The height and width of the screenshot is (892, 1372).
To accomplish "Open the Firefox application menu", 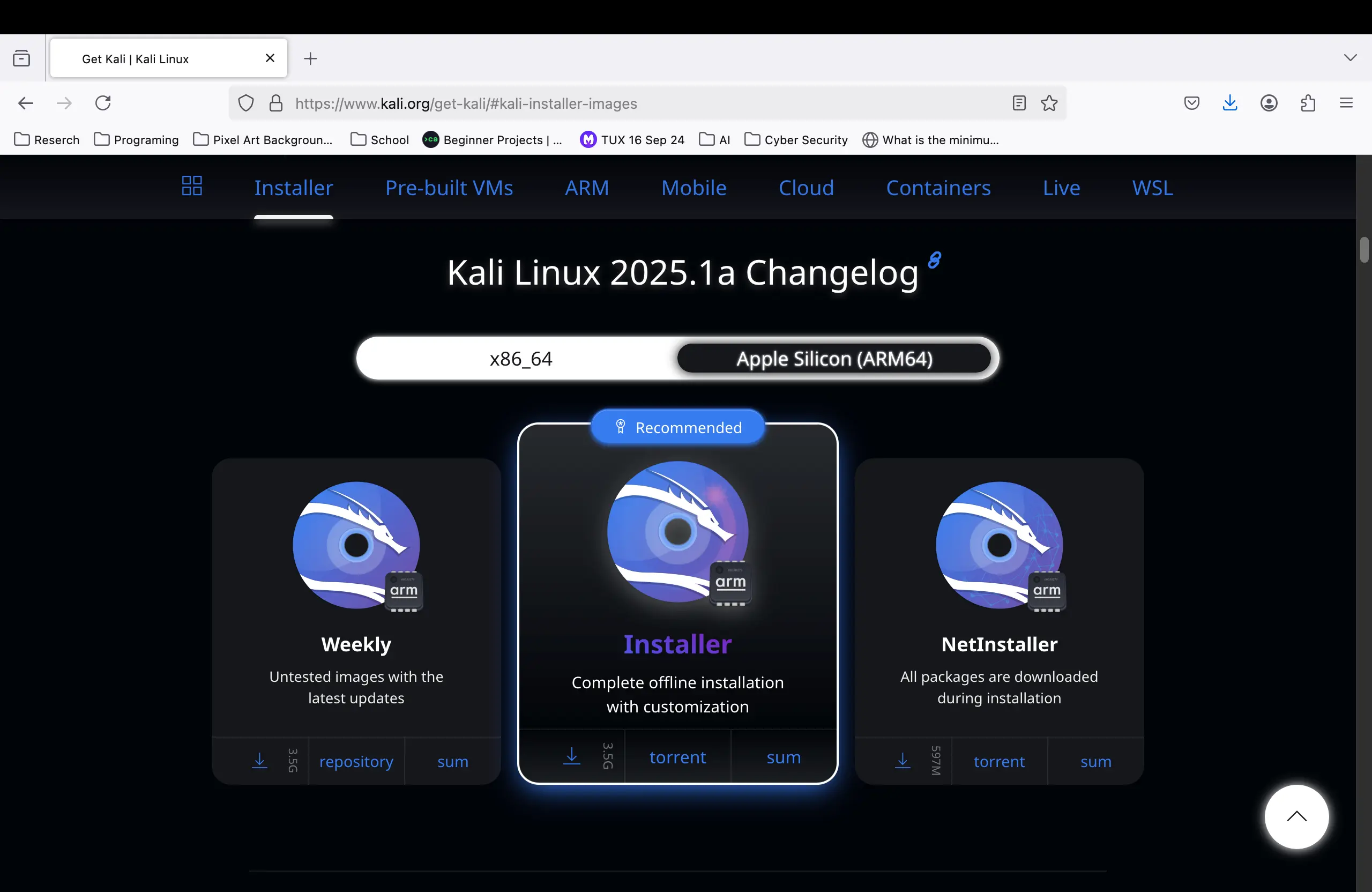I will pyautogui.click(x=1346, y=102).
